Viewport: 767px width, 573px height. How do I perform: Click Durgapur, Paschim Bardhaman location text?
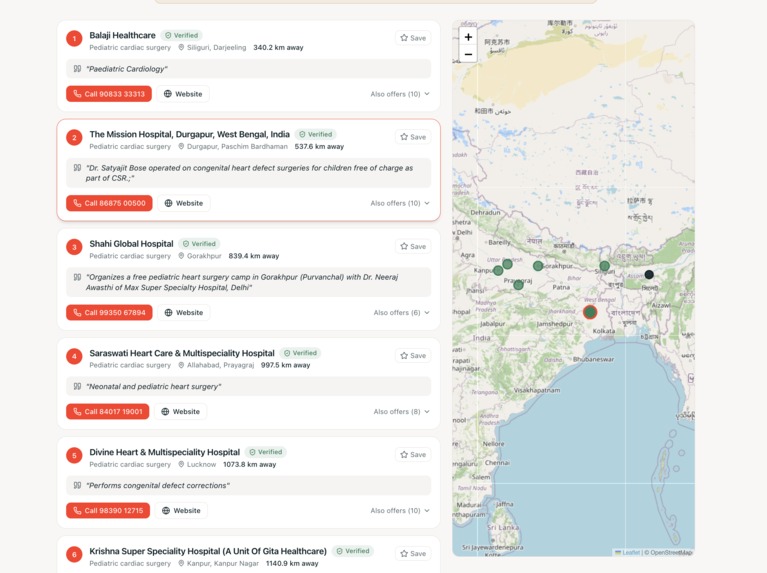237,146
